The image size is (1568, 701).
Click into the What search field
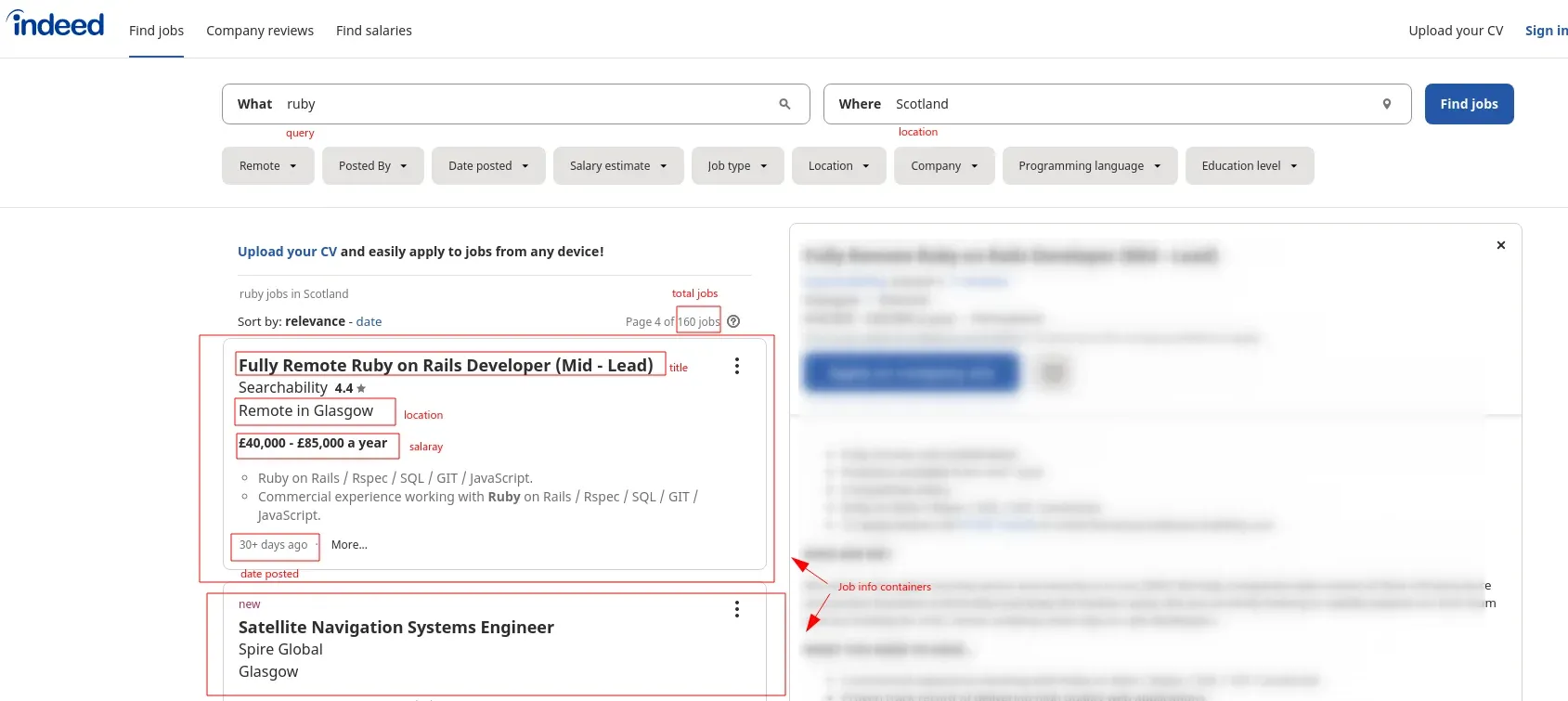[x=515, y=104]
